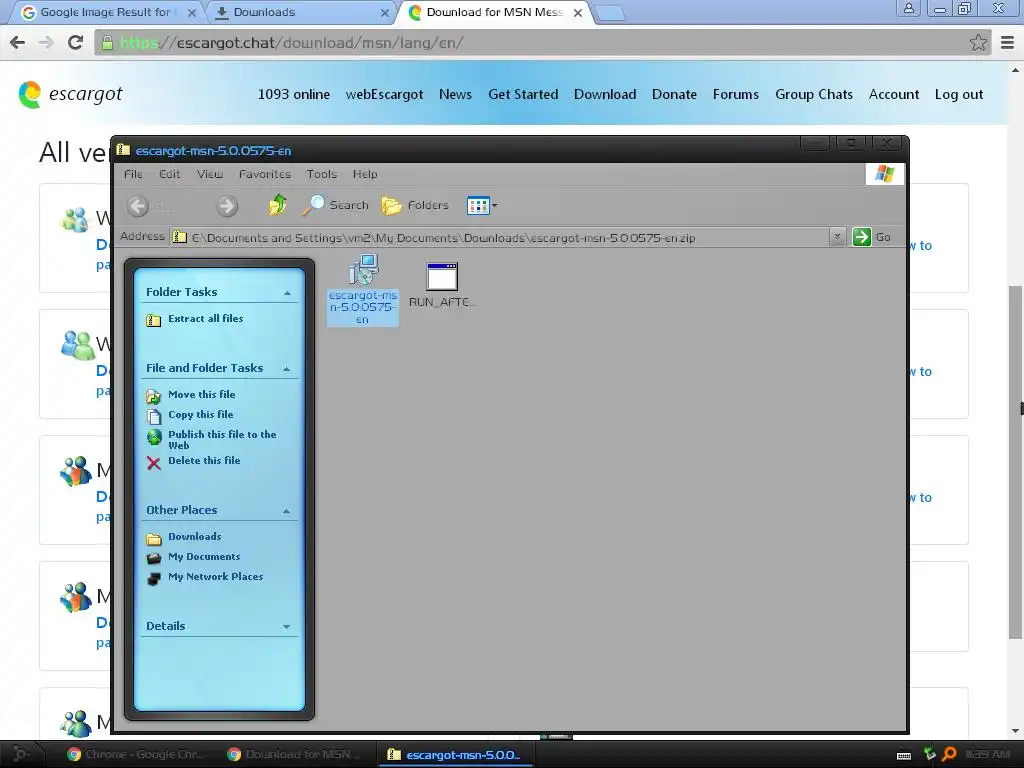Reload the escargot page
Screen dimensions: 1024x768
pyautogui.click(x=76, y=43)
